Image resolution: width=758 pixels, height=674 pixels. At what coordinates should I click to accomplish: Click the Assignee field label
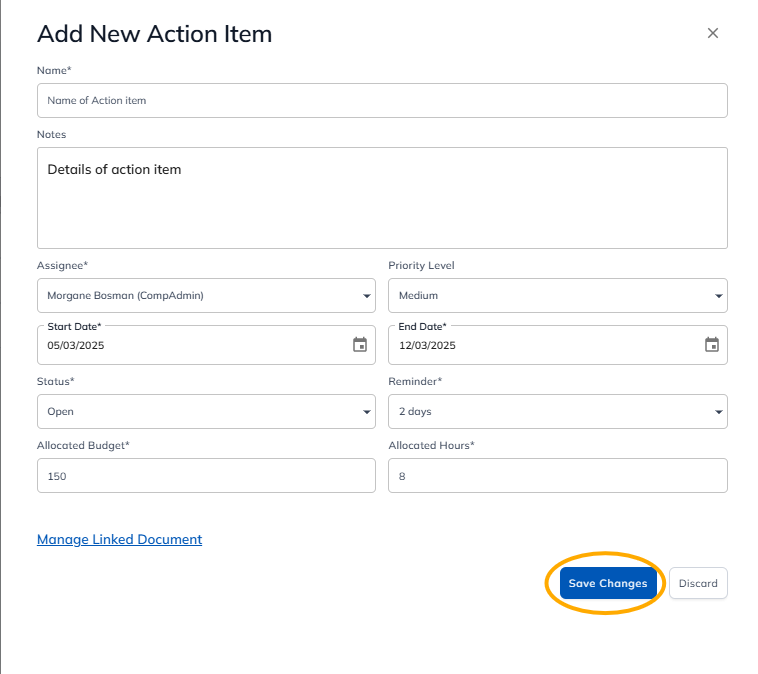pyautogui.click(x=62, y=266)
